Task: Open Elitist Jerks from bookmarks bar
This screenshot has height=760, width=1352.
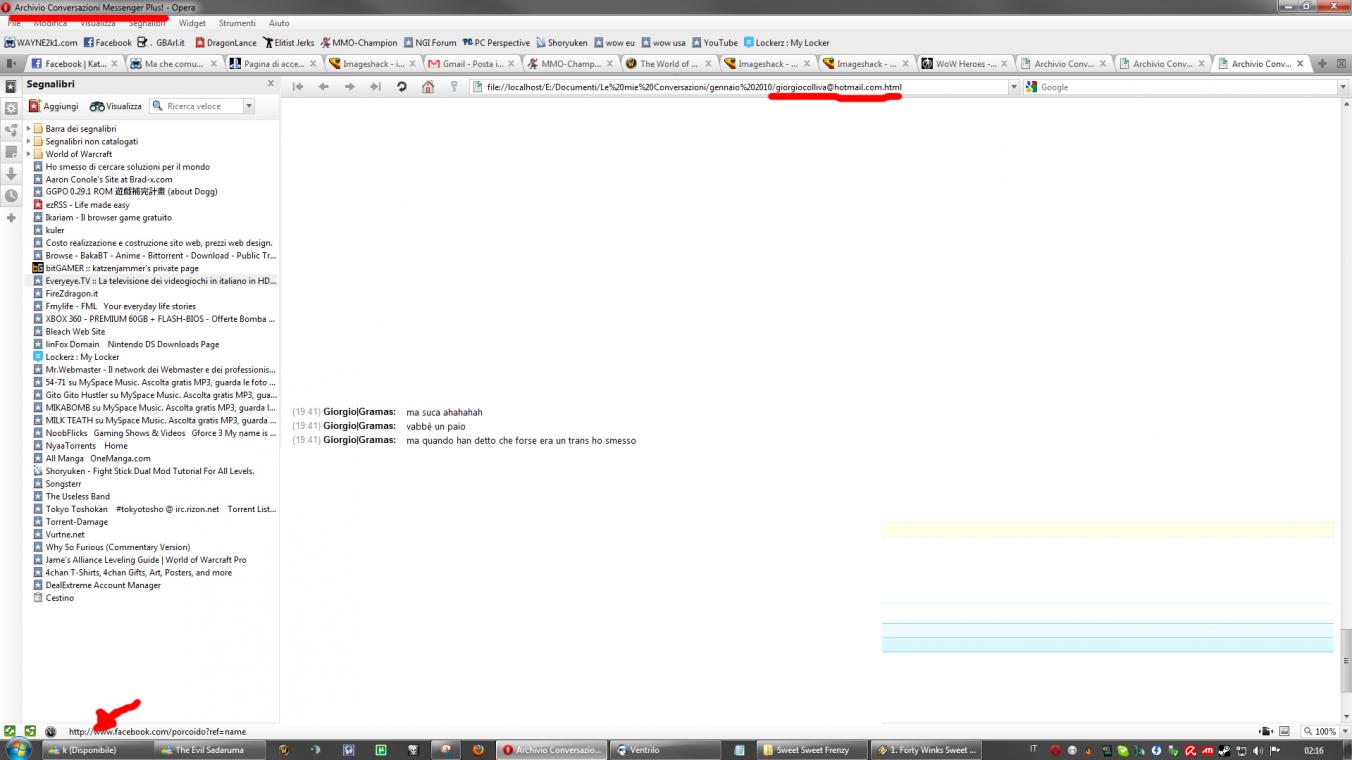Action: pyautogui.click(x=288, y=43)
